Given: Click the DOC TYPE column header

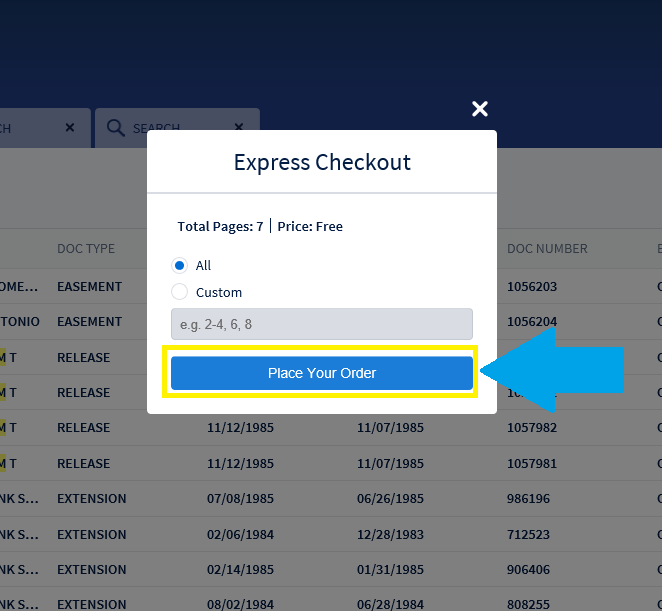Looking at the screenshot, I should tap(86, 248).
